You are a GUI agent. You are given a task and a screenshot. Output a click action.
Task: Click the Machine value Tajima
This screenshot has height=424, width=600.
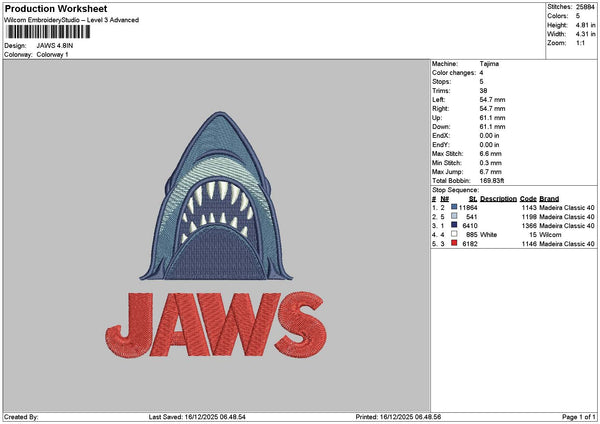point(490,63)
